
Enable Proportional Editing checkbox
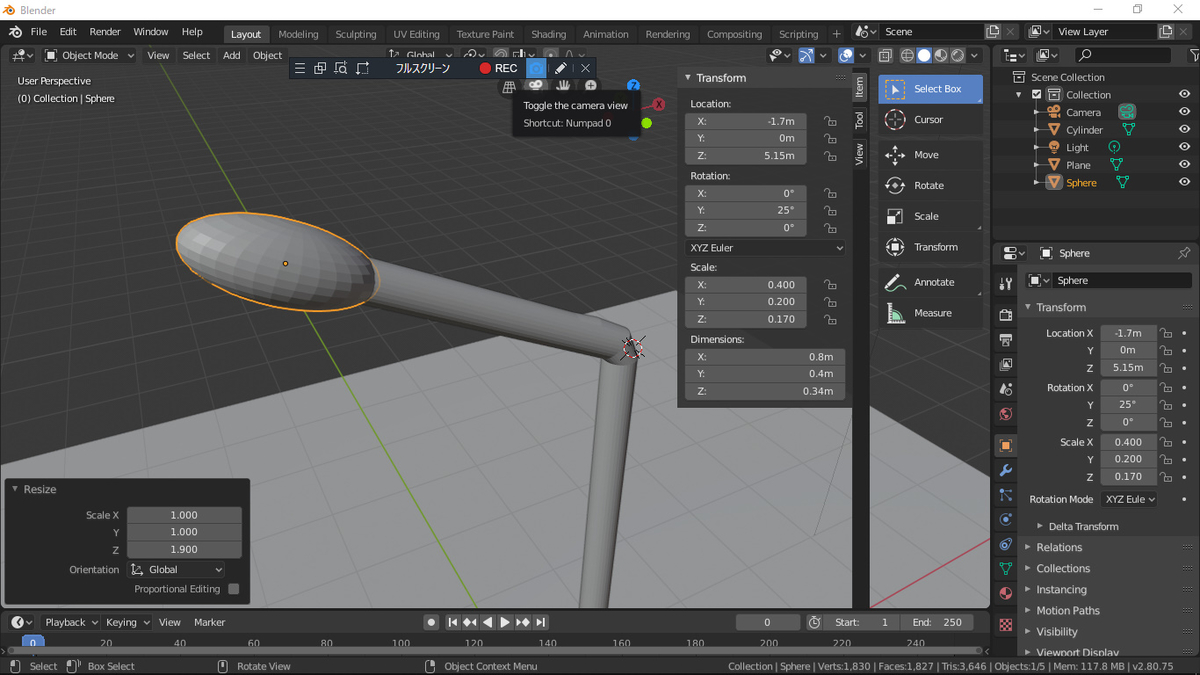[x=233, y=589]
